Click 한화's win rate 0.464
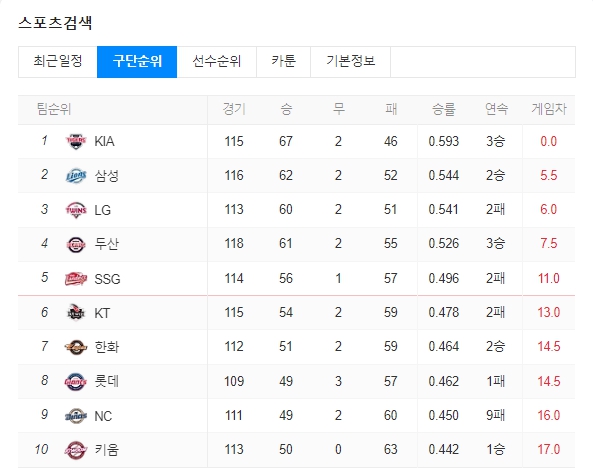Screen dimensions: 593x474 [444, 347]
